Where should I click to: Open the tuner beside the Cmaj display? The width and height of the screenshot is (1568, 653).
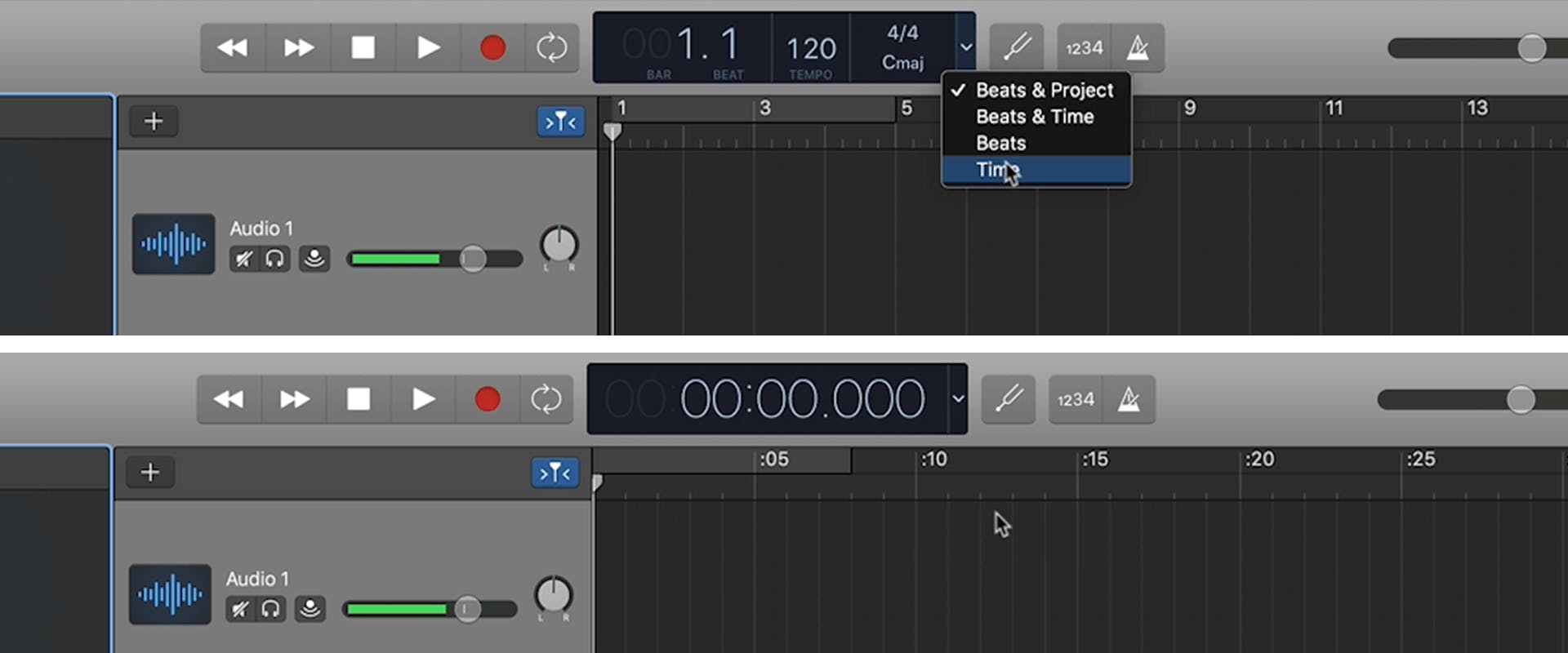(1017, 48)
